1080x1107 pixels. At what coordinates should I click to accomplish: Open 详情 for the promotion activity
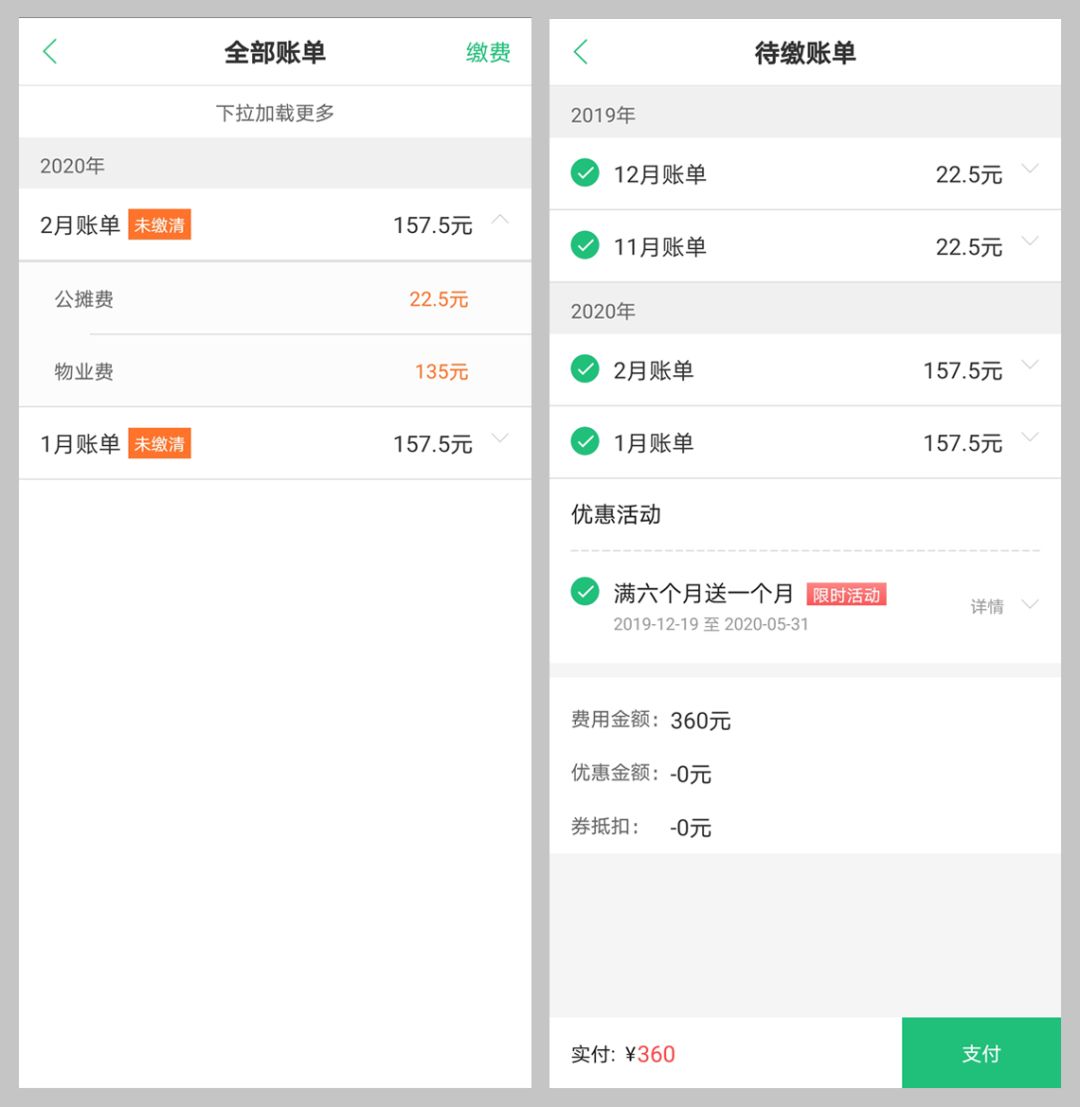(986, 604)
